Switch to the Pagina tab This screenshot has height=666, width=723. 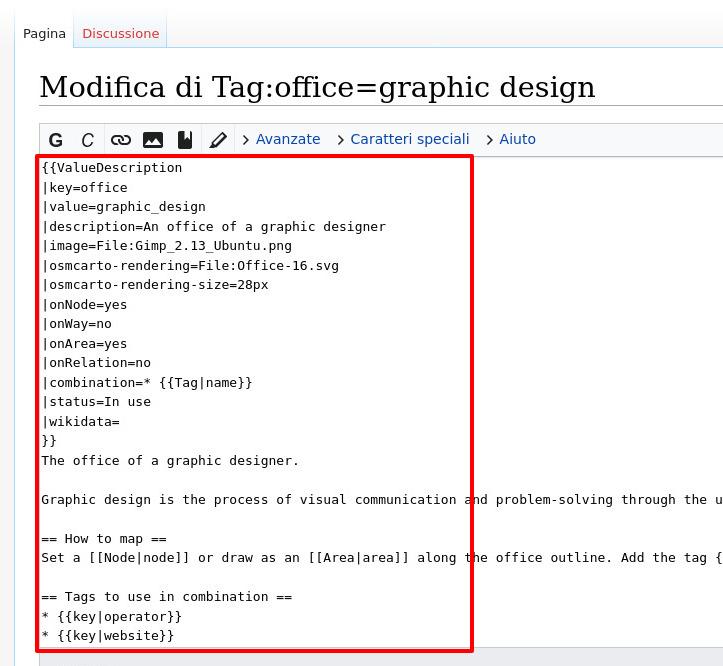coord(44,33)
